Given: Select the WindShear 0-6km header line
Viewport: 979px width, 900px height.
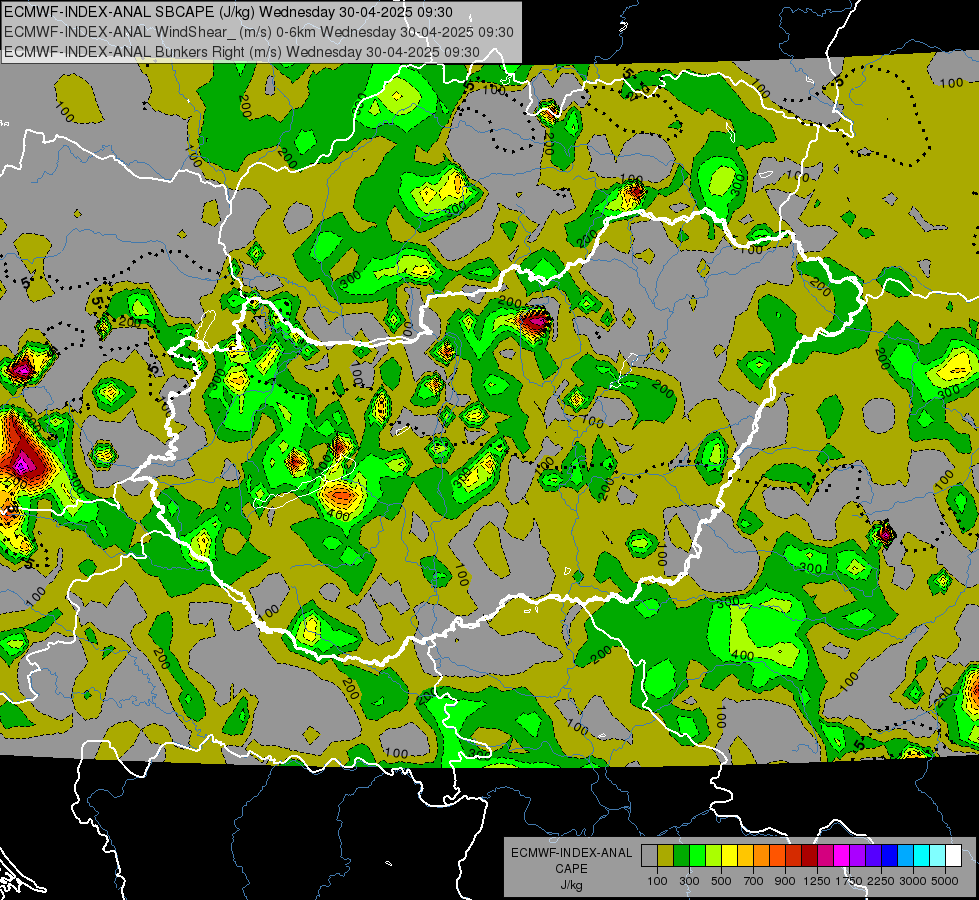Looking at the screenshot, I should pos(258,32).
